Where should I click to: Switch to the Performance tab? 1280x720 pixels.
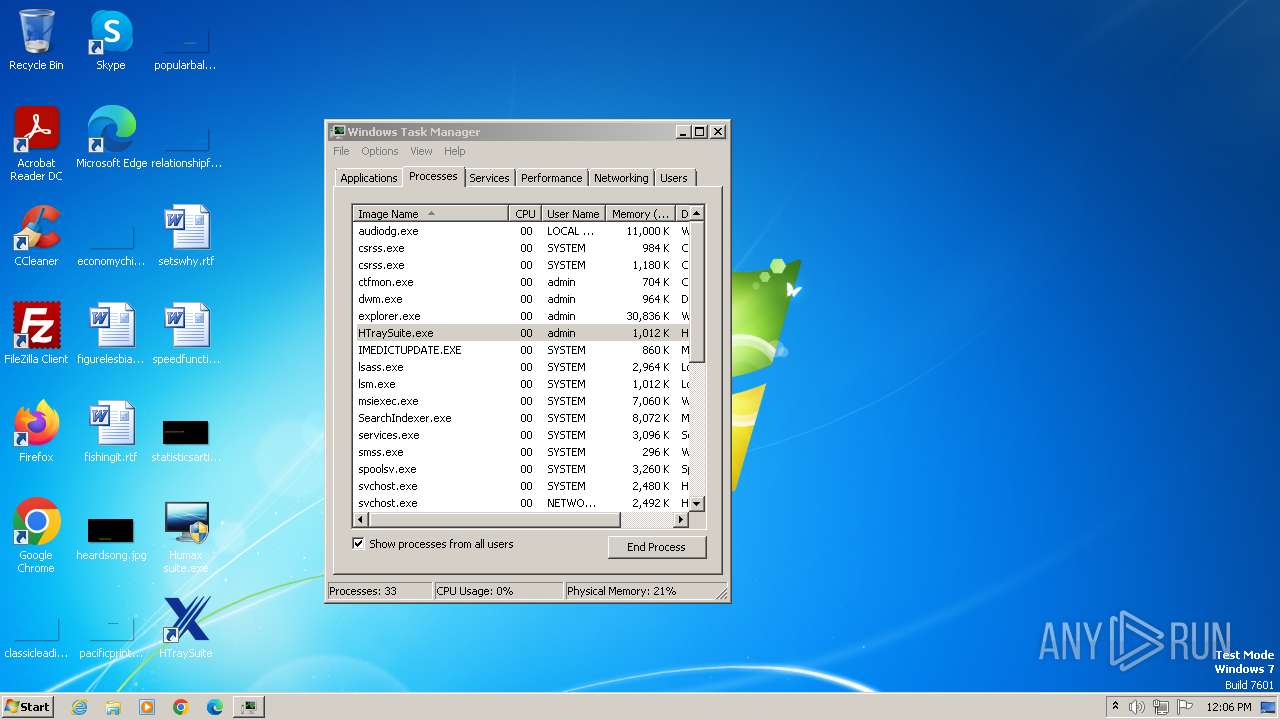coord(551,178)
